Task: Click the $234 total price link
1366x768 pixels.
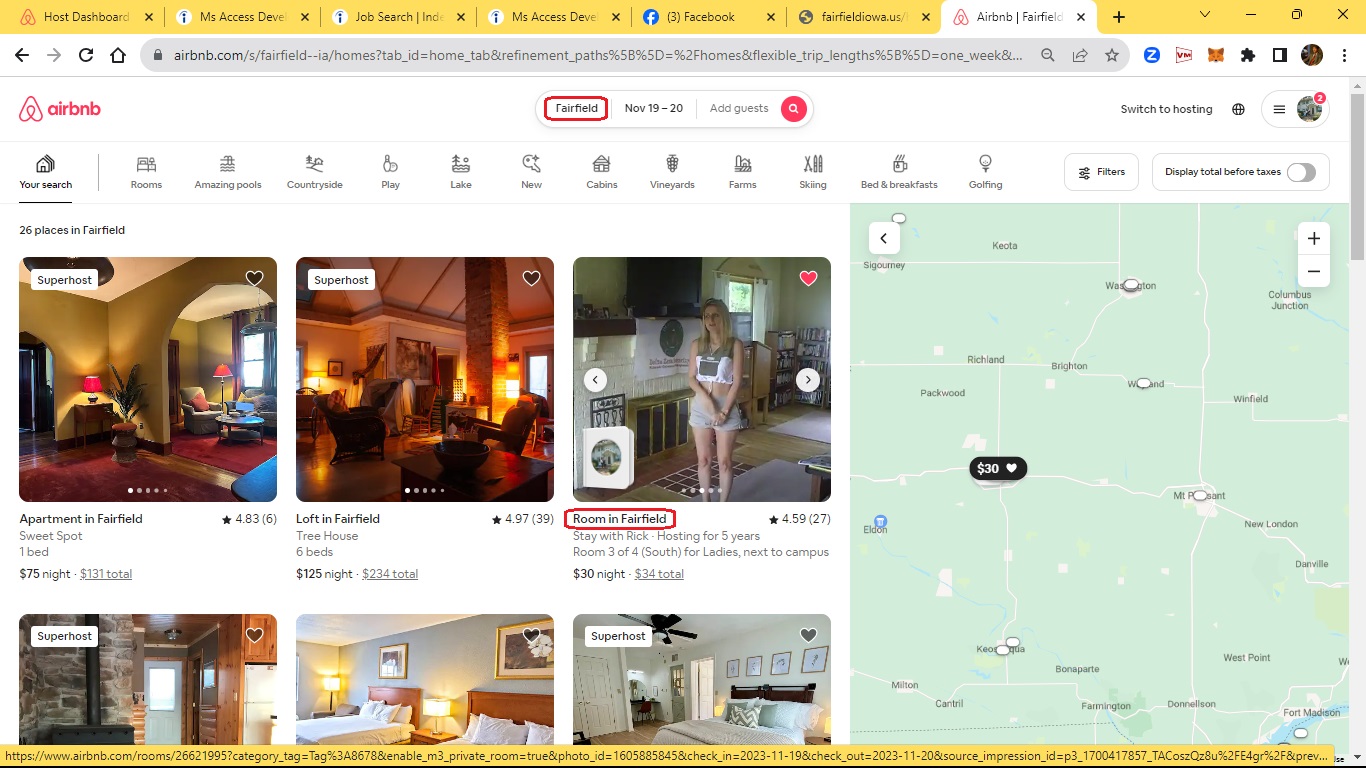Action: click(390, 574)
